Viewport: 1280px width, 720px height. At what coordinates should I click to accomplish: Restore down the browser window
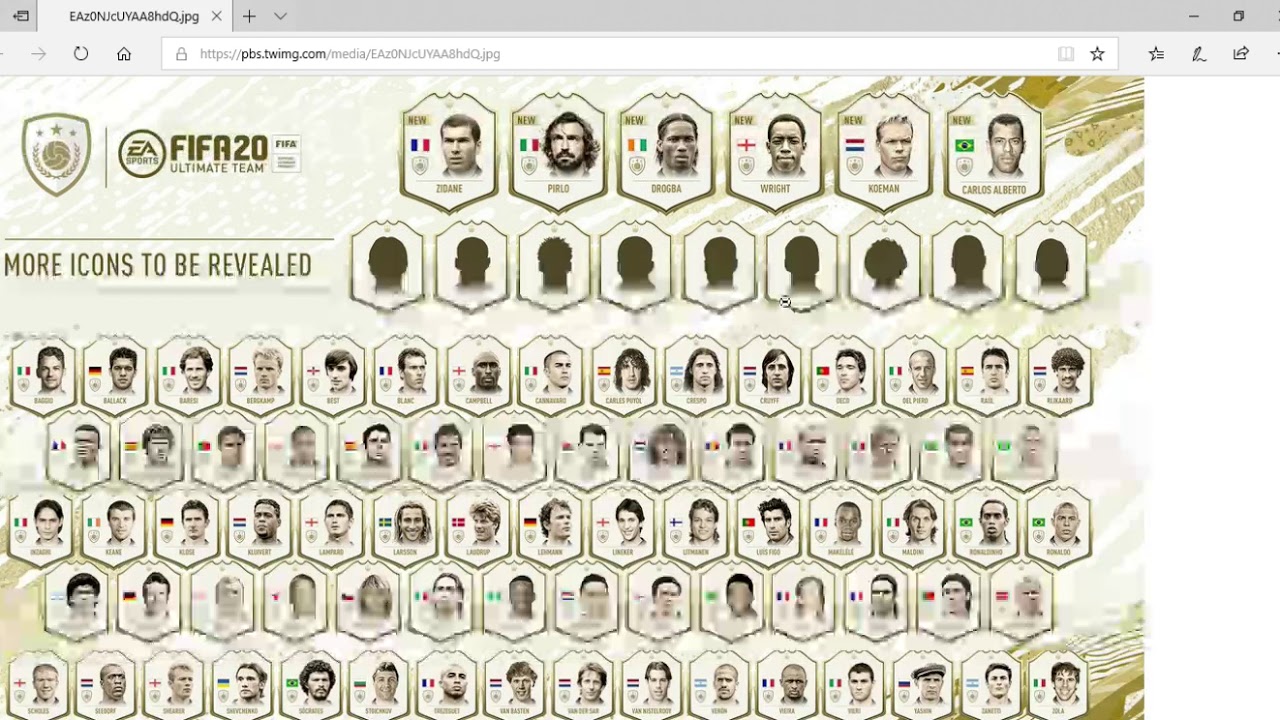(1238, 16)
